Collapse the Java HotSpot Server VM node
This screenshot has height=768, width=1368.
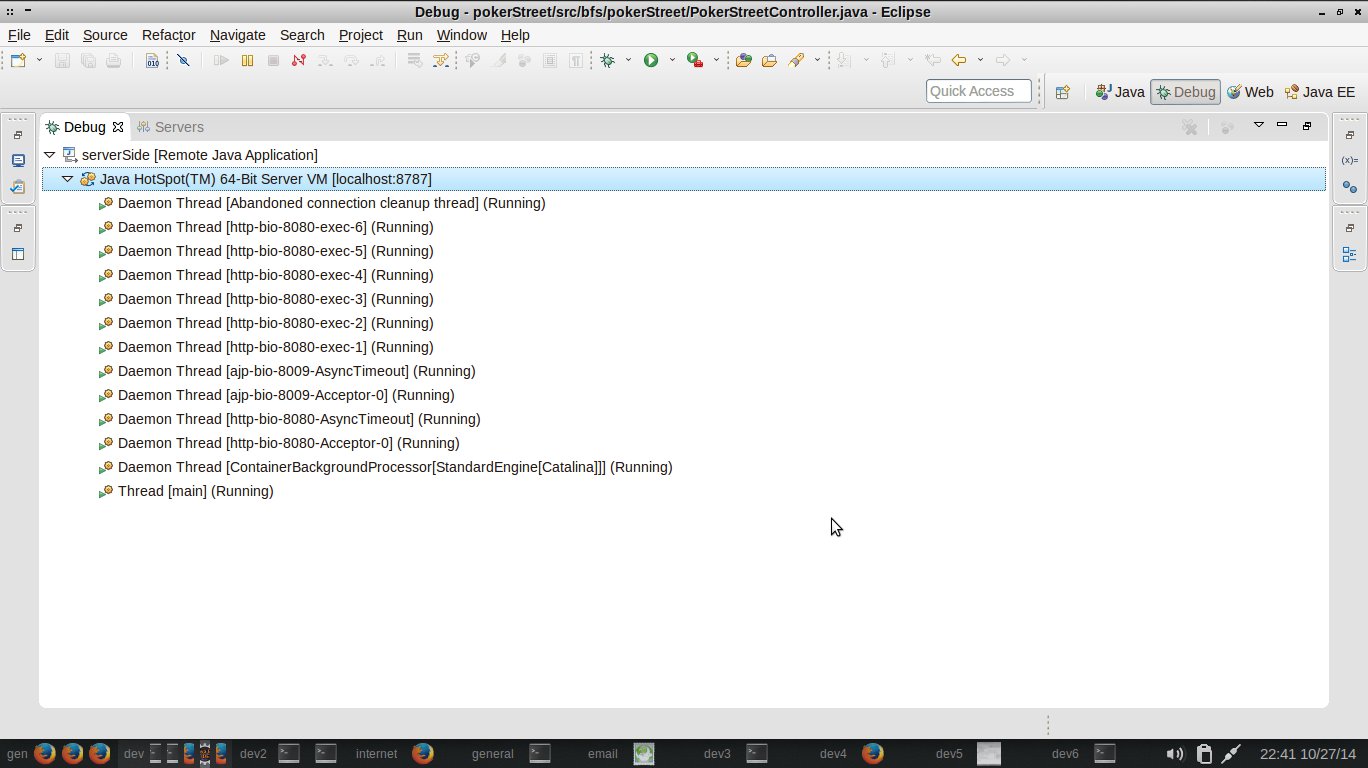click(x=67, y=179)
